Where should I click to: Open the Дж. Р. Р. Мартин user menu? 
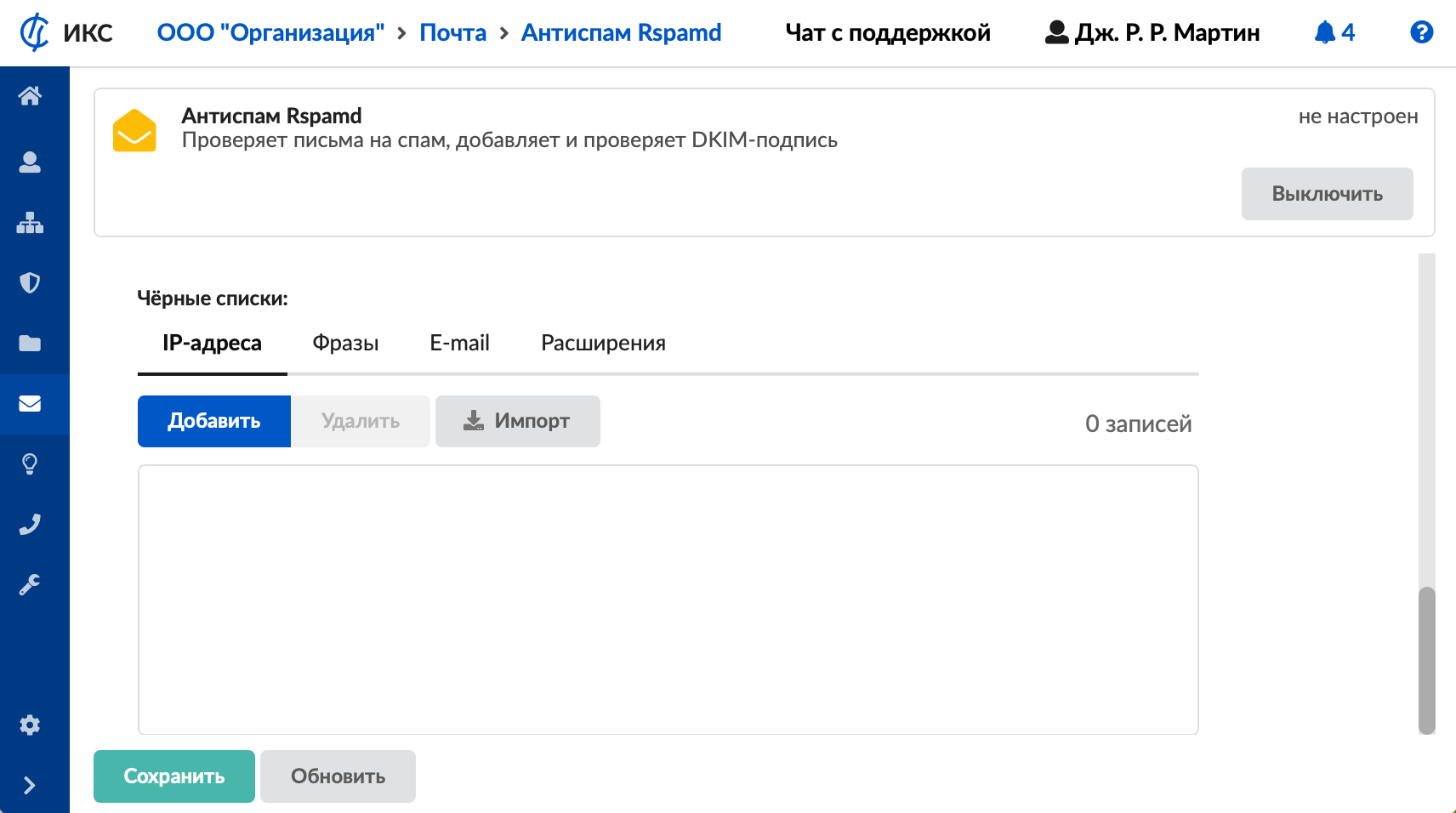[1152, 32]
